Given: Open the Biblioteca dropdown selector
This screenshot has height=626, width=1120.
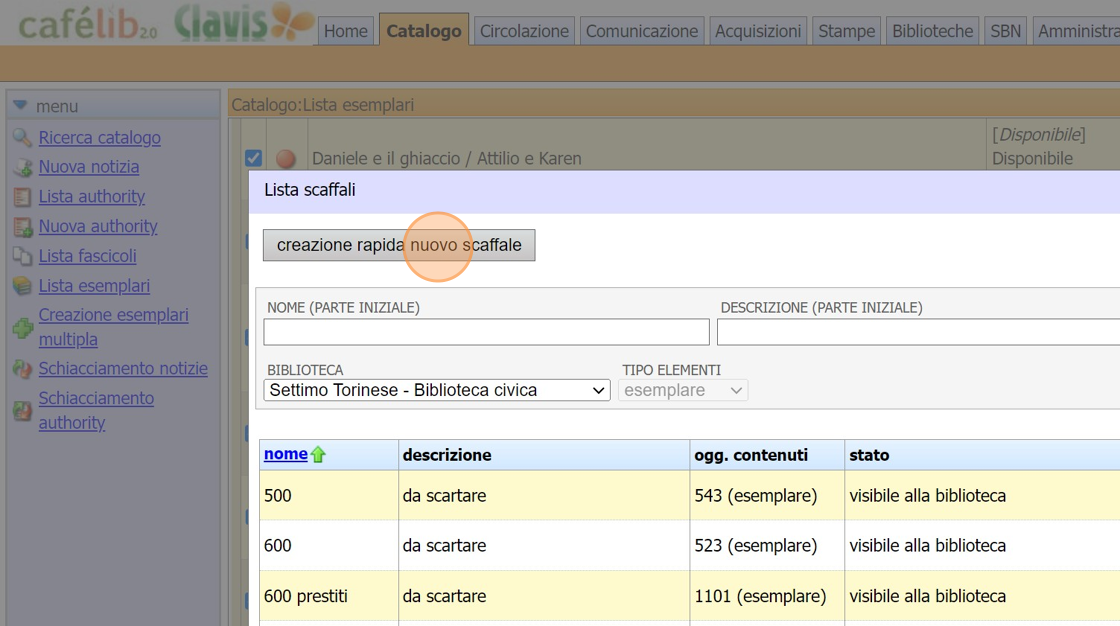Looking at the screenshot, I should pos(437,390).
